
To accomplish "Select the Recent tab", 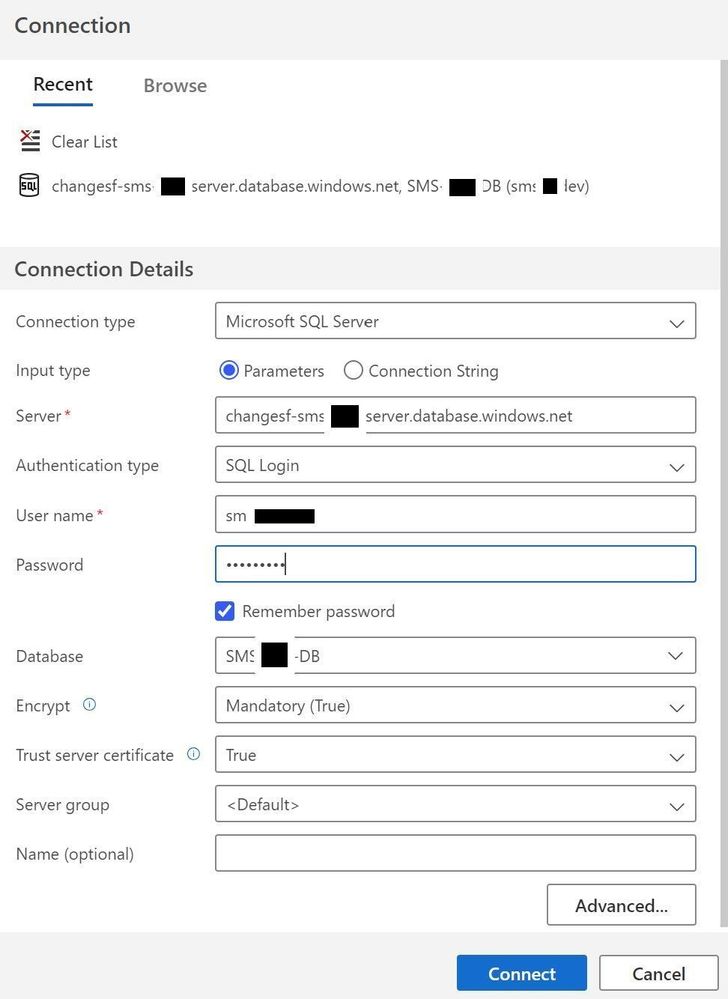I will click(62, 85).
